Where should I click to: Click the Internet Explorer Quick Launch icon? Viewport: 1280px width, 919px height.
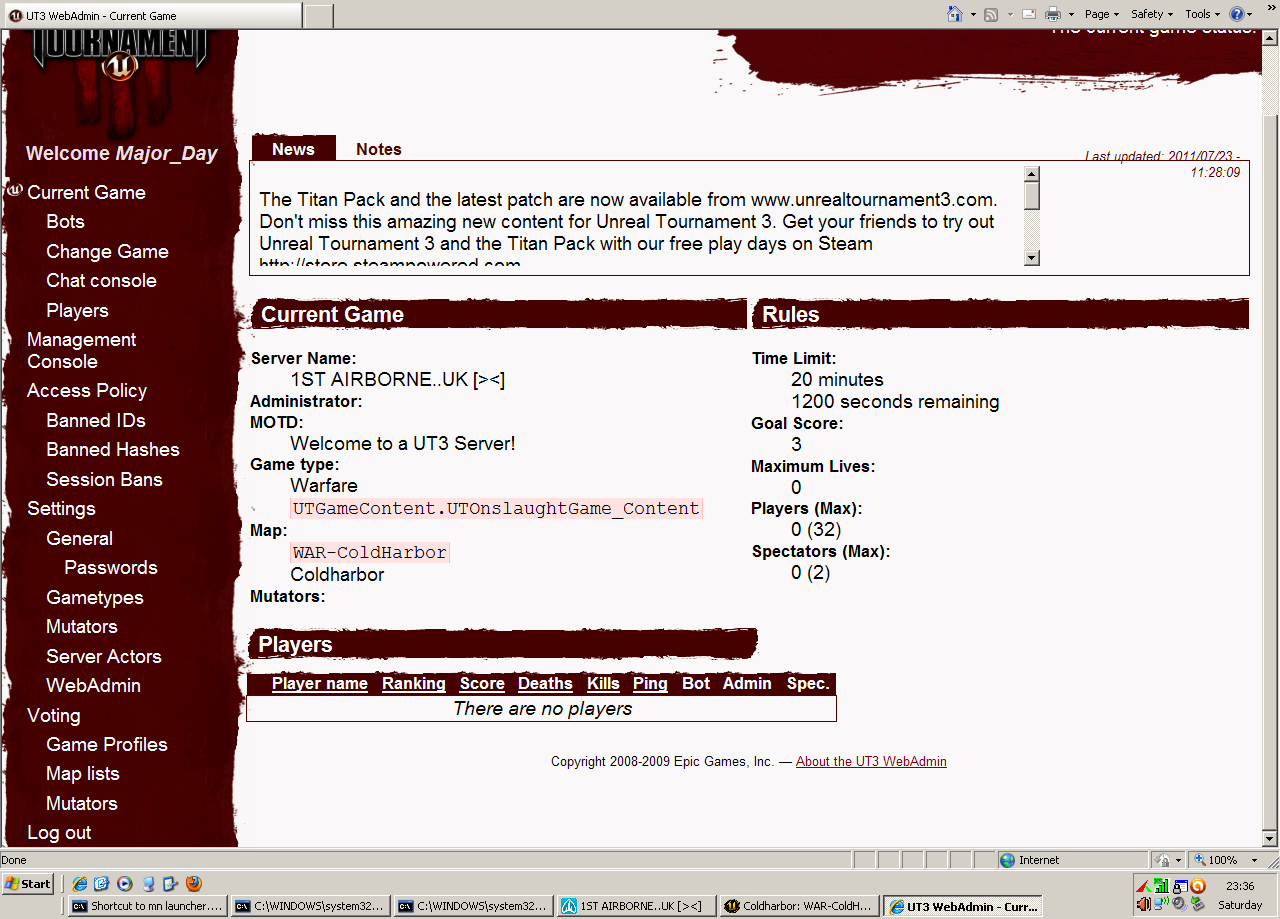(78, 883)
